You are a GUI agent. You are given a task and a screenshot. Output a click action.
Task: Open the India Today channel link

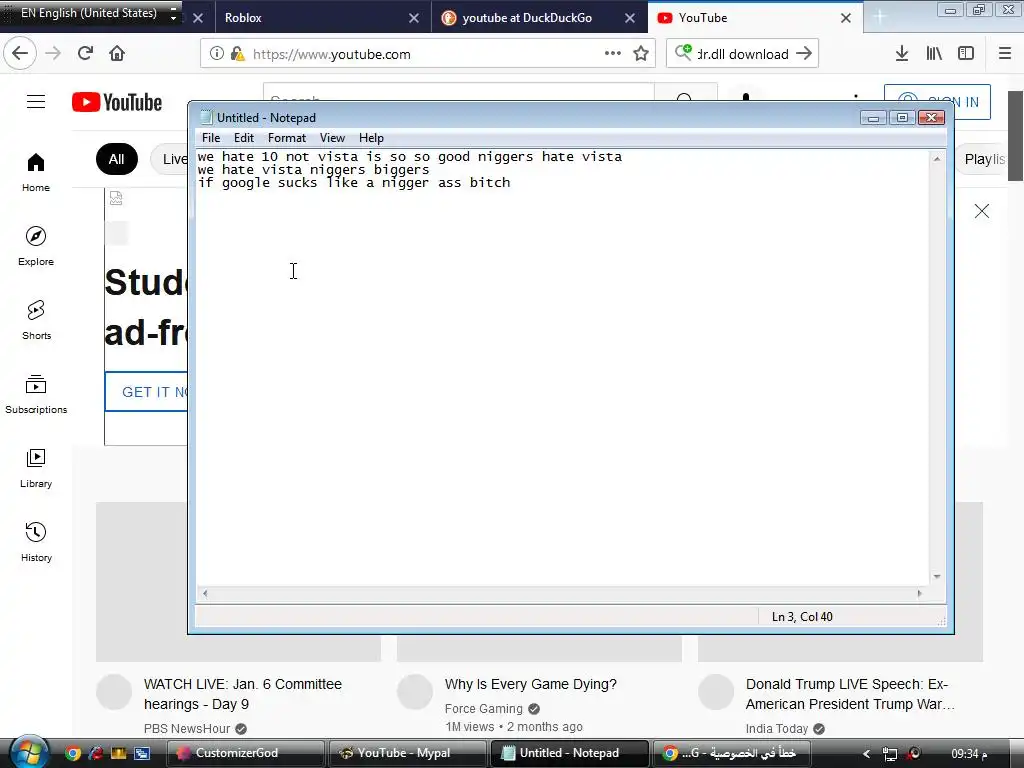[x=777, y=728]
